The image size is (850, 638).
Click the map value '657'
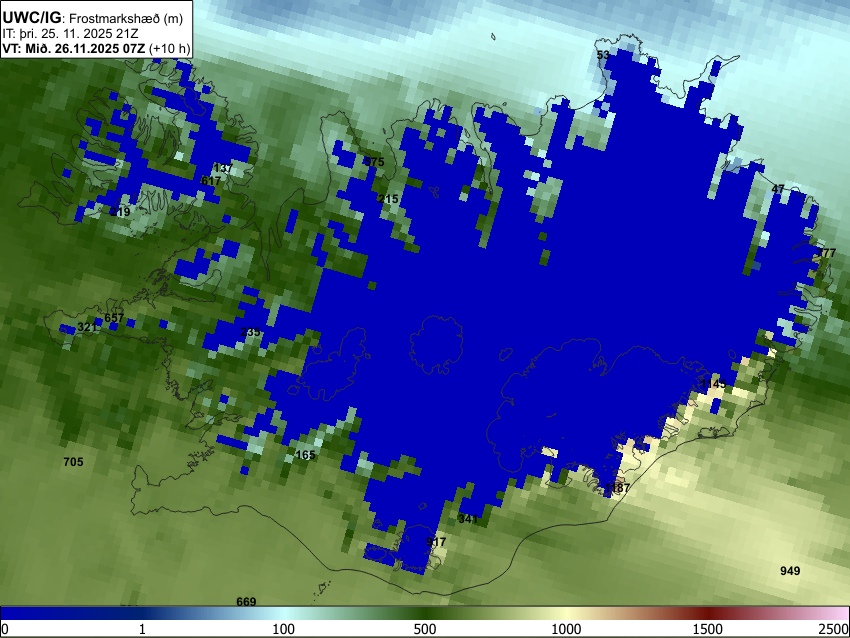(114, 318)
